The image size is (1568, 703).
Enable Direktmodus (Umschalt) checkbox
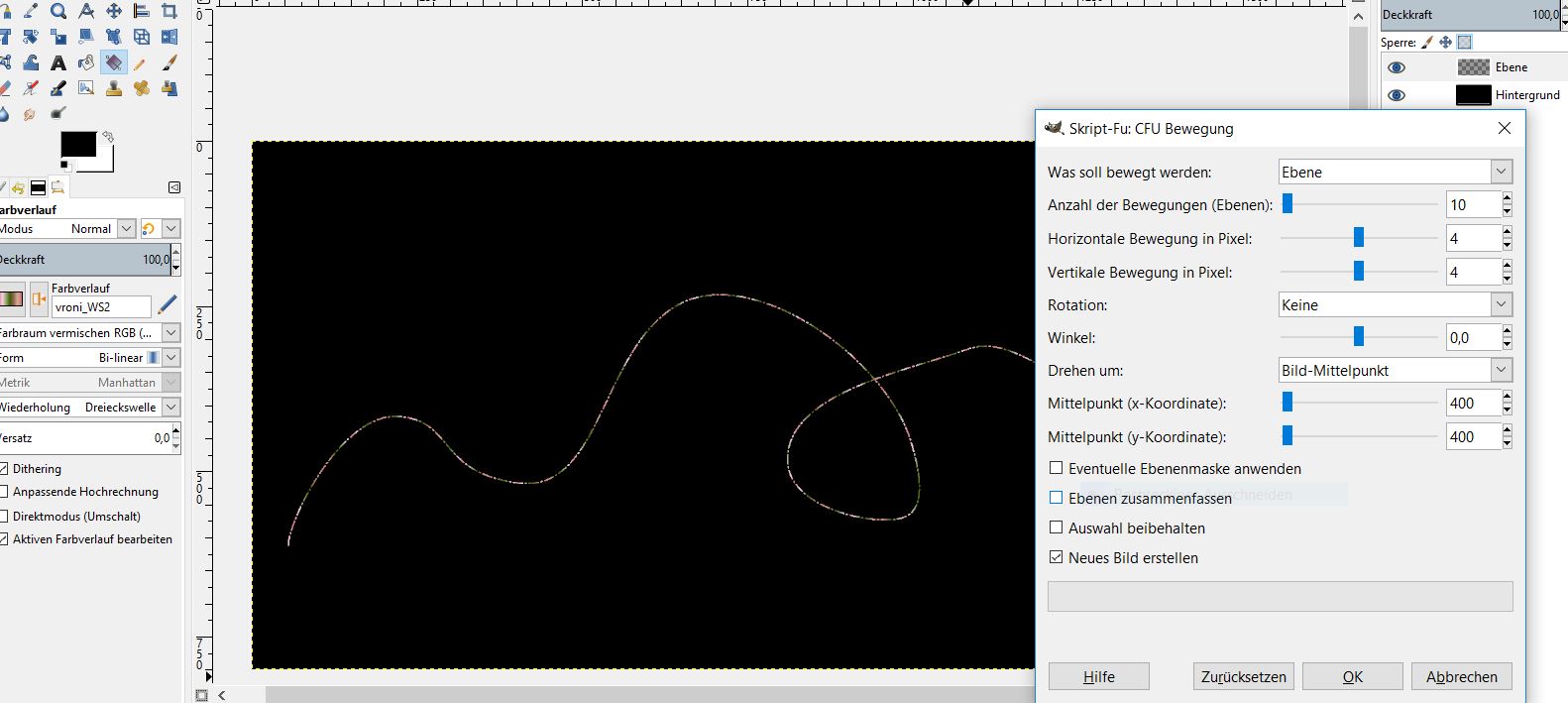4,516
